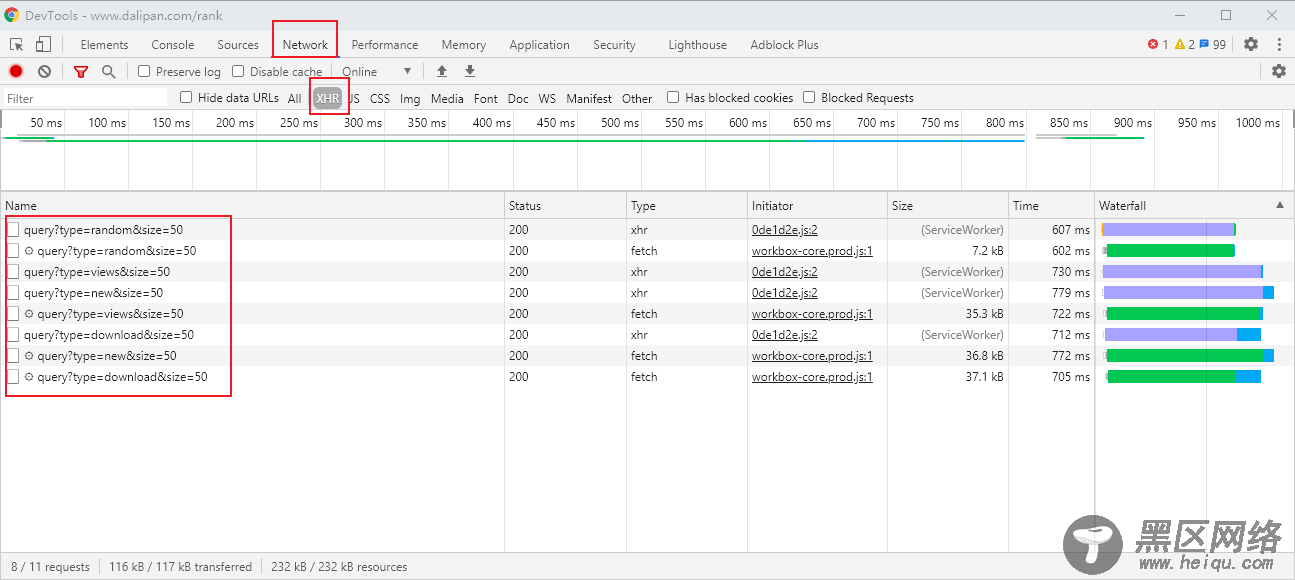Filter requests by Font
The height and width of the screenshot is (580, 1295).
tap(486, 98)
